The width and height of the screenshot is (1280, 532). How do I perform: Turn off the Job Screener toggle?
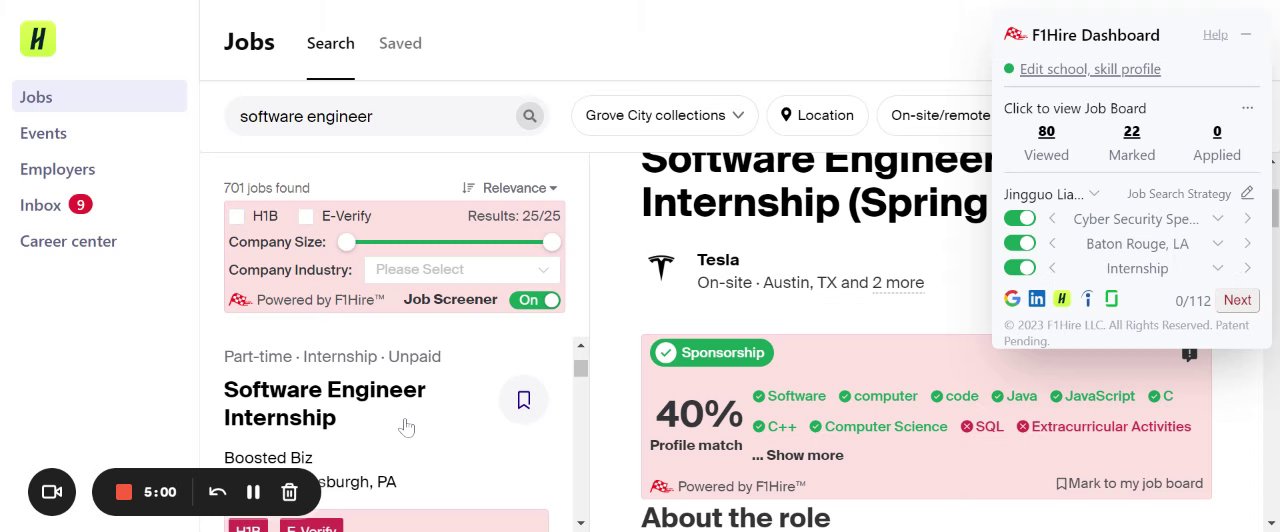pos(535,300)
